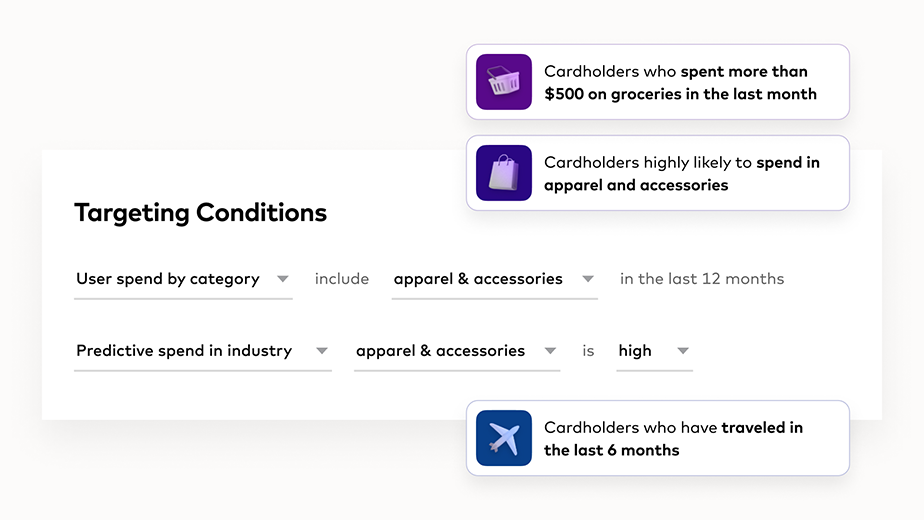Expand the second-row 'apparel & accessories' industry dropdown

456,352
